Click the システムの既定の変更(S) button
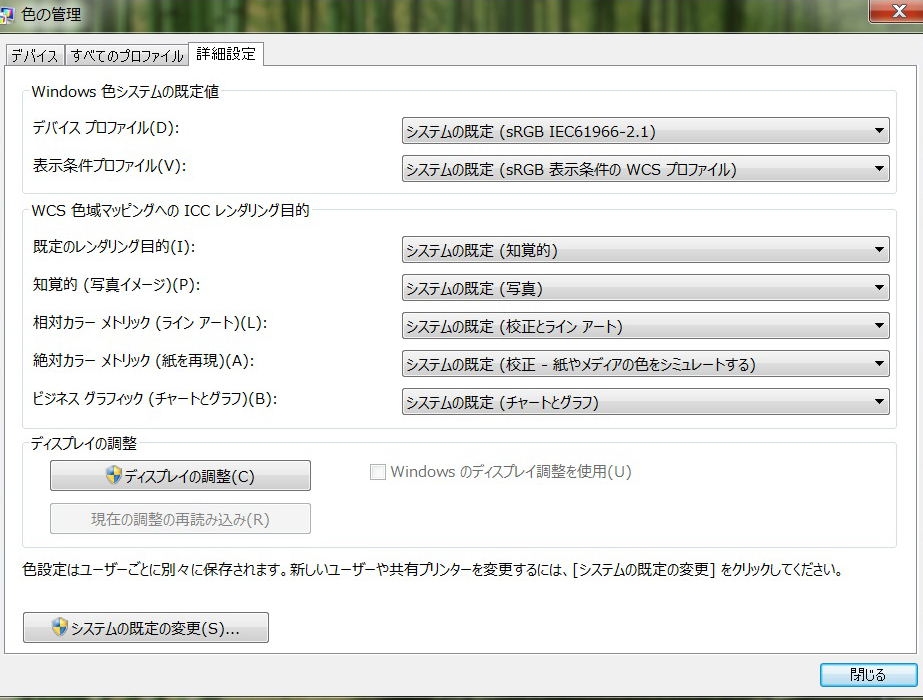Viewport: 923px width, 700px height. 146,628
